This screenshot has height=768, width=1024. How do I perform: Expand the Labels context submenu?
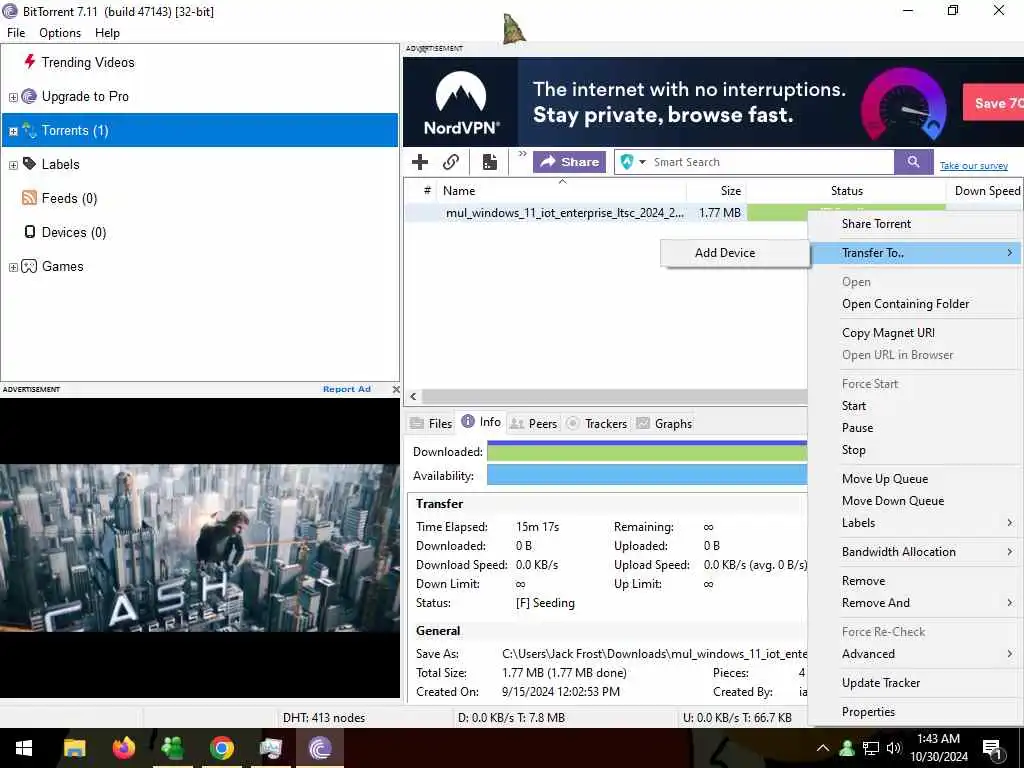pyautogui.click(x=914, y=523)
